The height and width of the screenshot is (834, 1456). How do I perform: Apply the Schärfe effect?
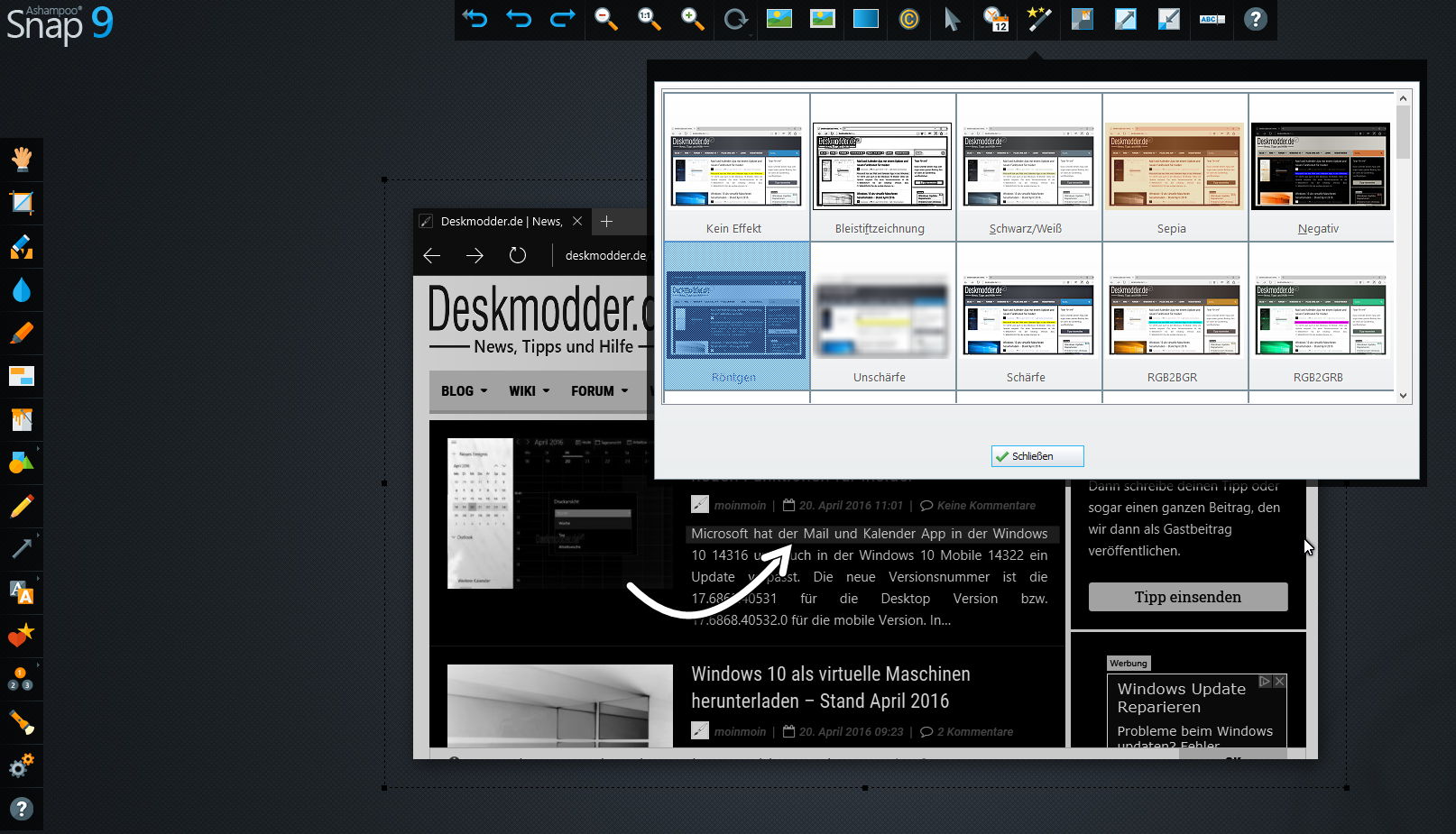(1028, 316)
